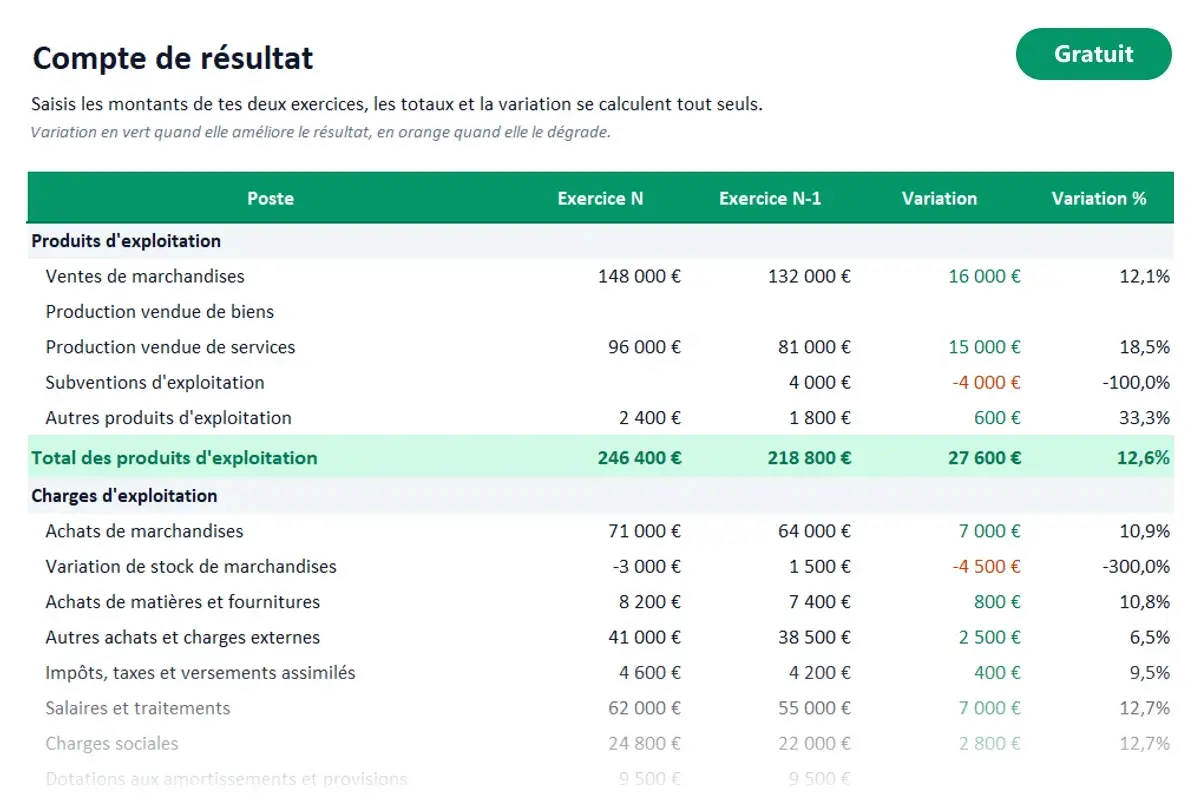This screenshot has height=800, width=1200.
Task: Click the 38 500 € cell
Action: (x=814, y=637)
